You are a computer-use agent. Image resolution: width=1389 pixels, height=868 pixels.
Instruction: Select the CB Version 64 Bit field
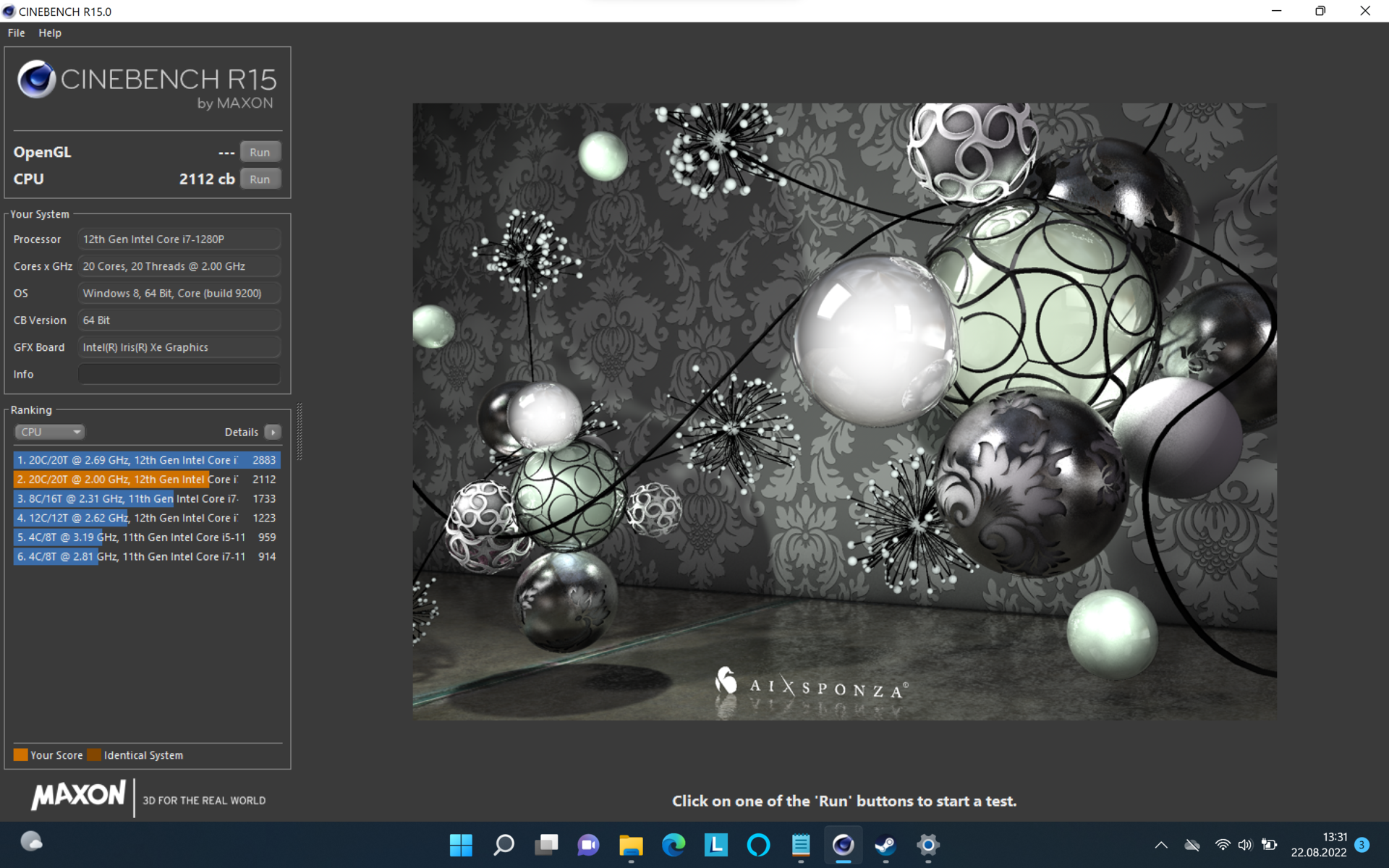[x=179, y=320]
